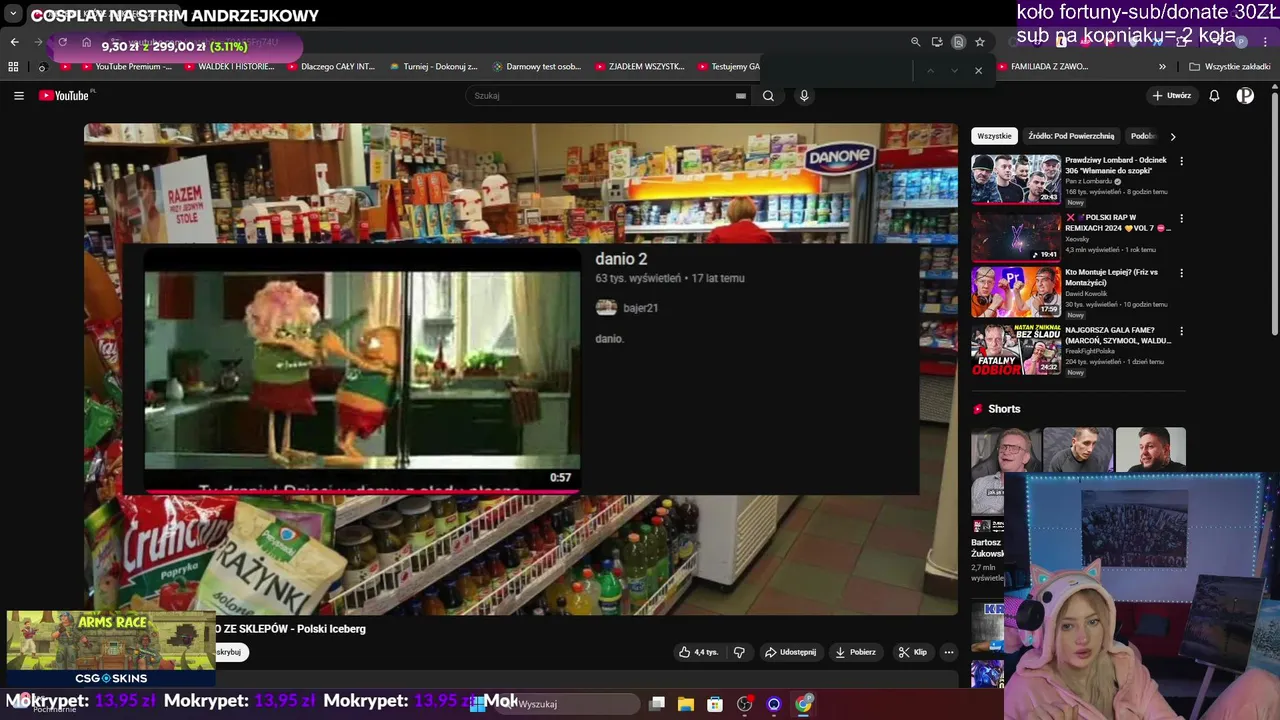
Task: Open the Darmowy test osob... bookmark
Action: [x=536, y=67]
